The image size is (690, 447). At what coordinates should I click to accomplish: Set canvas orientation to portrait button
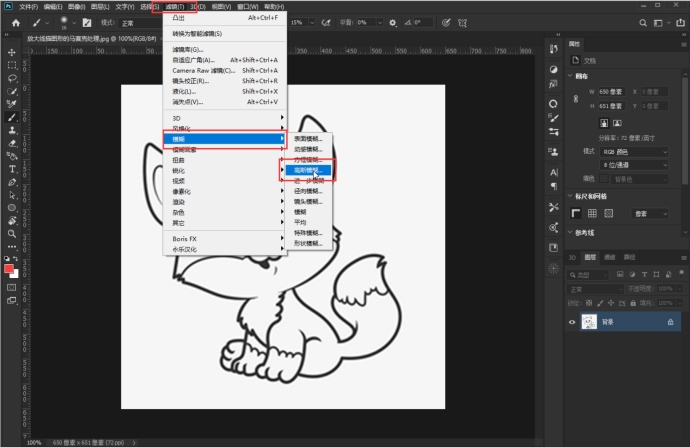coord(604,123)
